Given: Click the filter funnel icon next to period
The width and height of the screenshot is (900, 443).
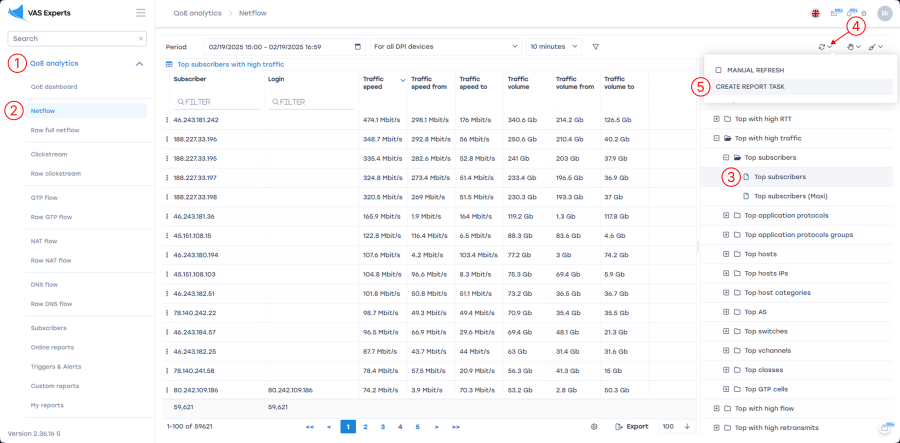Looking at the screenshot, I should (x=595, y=47).
